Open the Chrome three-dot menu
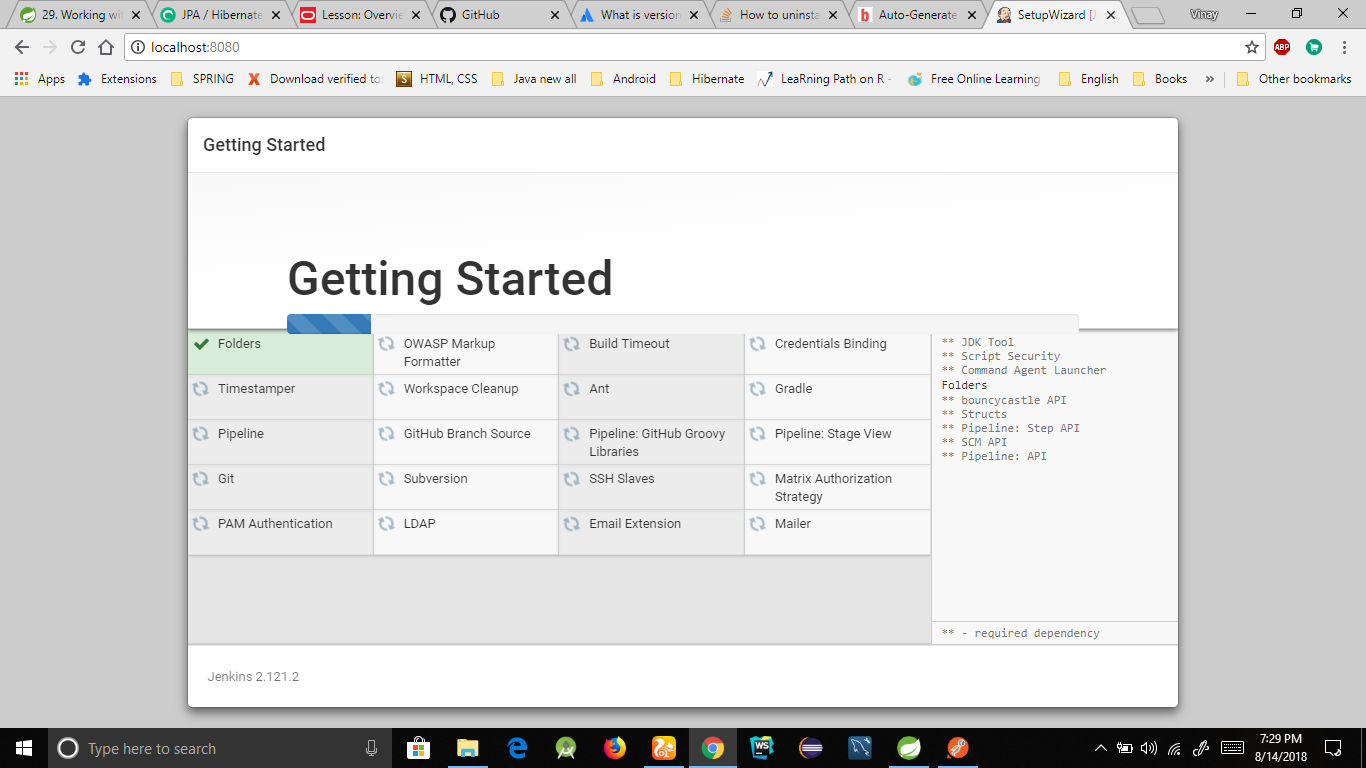 pyautogui.click(x=1344, y=47)
